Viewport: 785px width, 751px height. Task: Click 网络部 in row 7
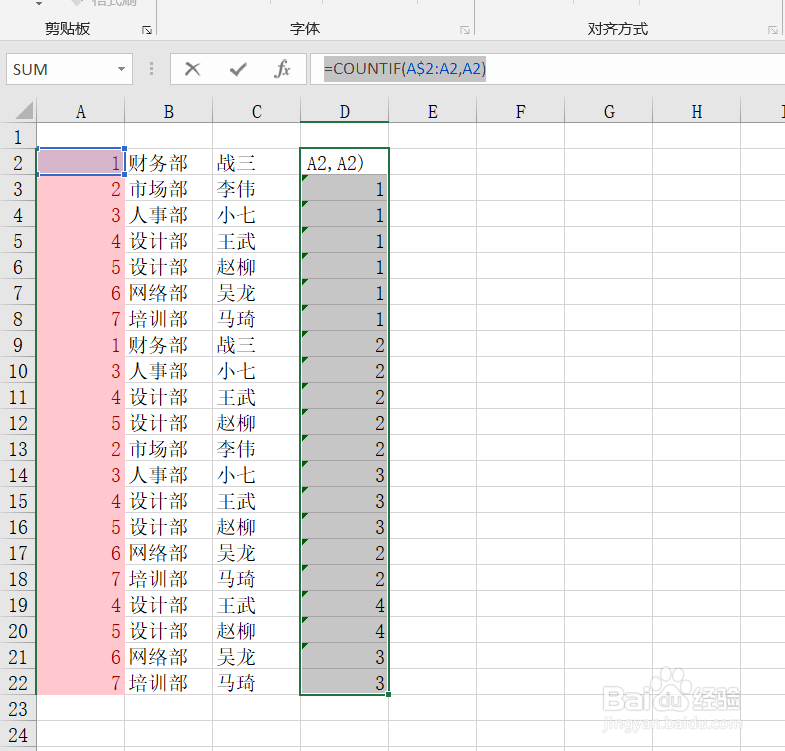(158, 293)
